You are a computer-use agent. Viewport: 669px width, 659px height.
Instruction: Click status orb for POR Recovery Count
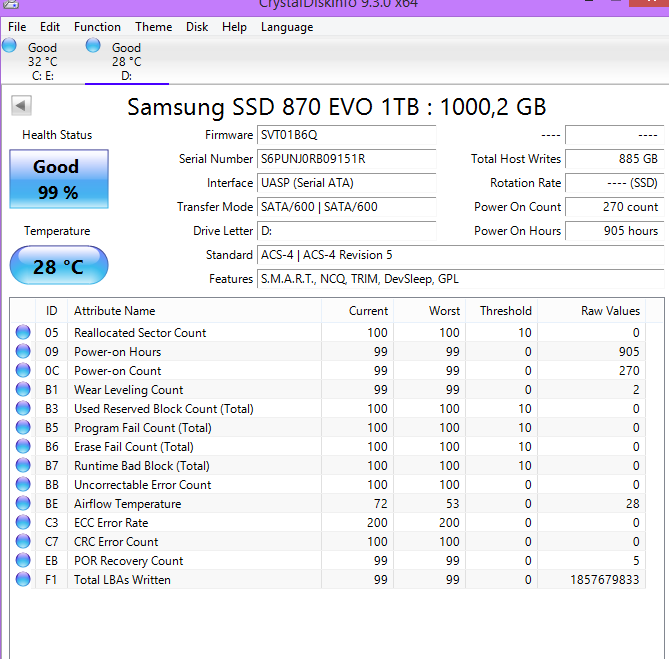(x=23, y=560)
